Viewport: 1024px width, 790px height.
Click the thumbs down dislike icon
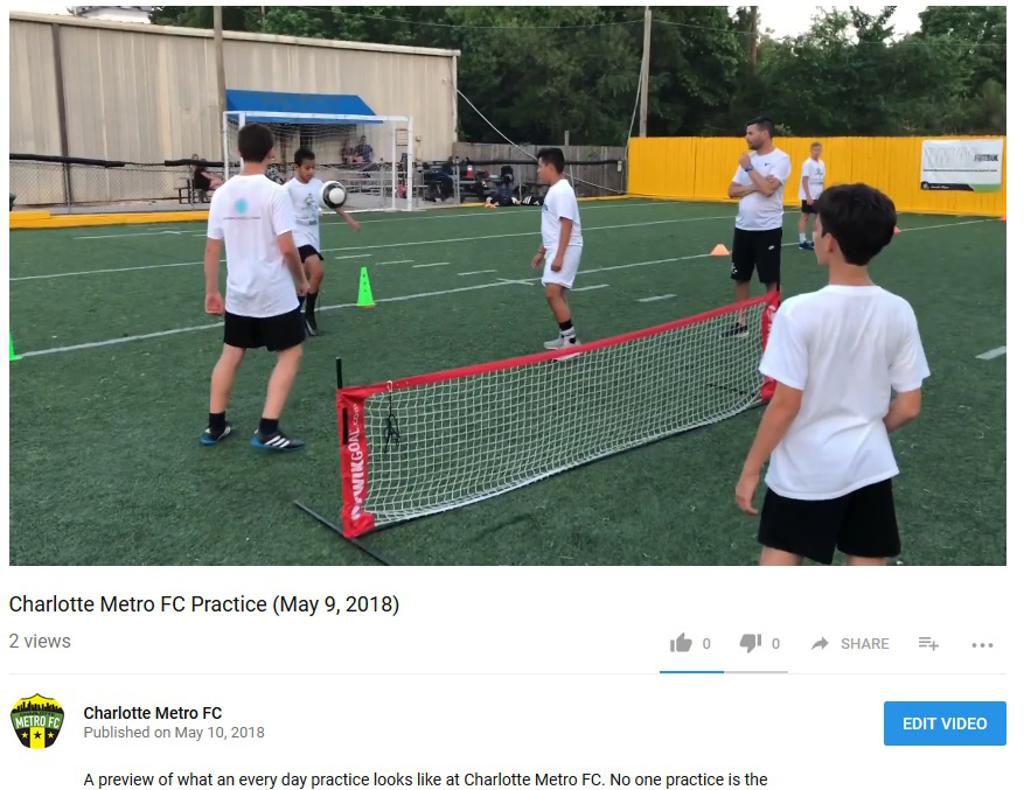(750, 643)
